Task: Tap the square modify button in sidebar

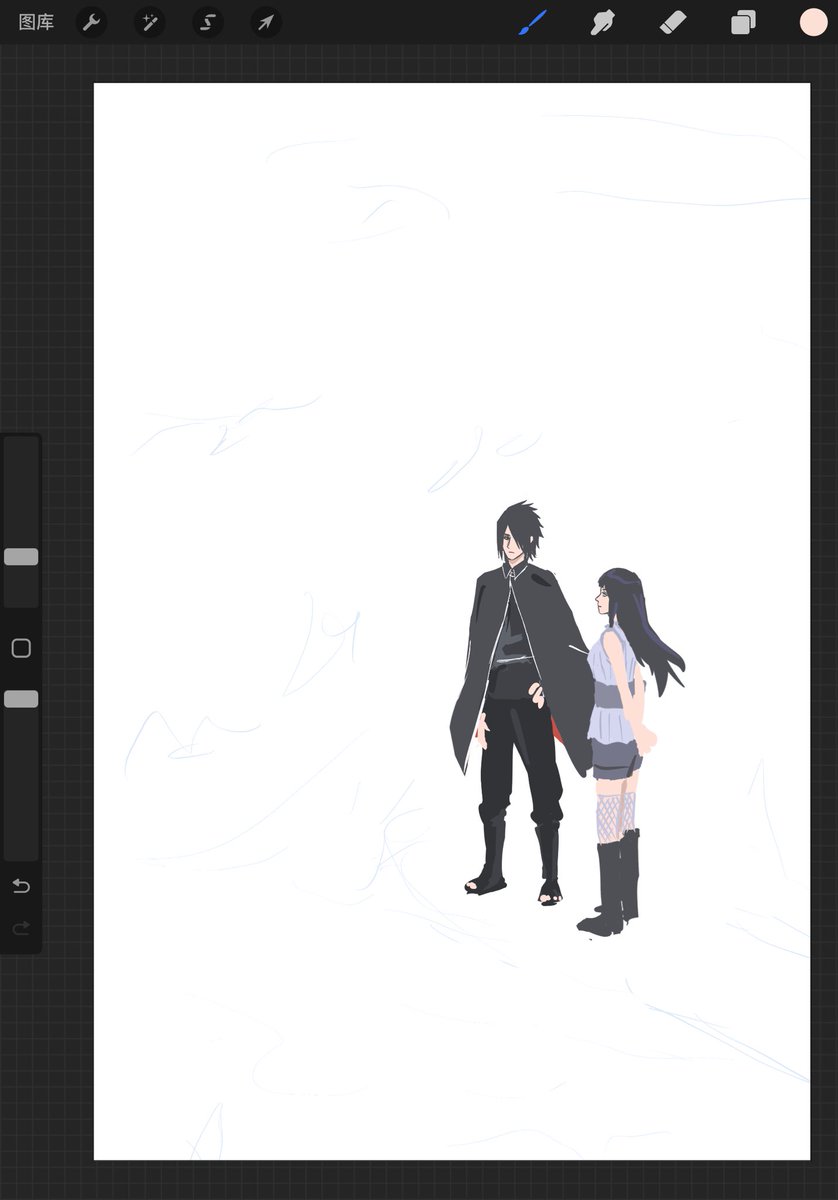Action: pos(21,648)
